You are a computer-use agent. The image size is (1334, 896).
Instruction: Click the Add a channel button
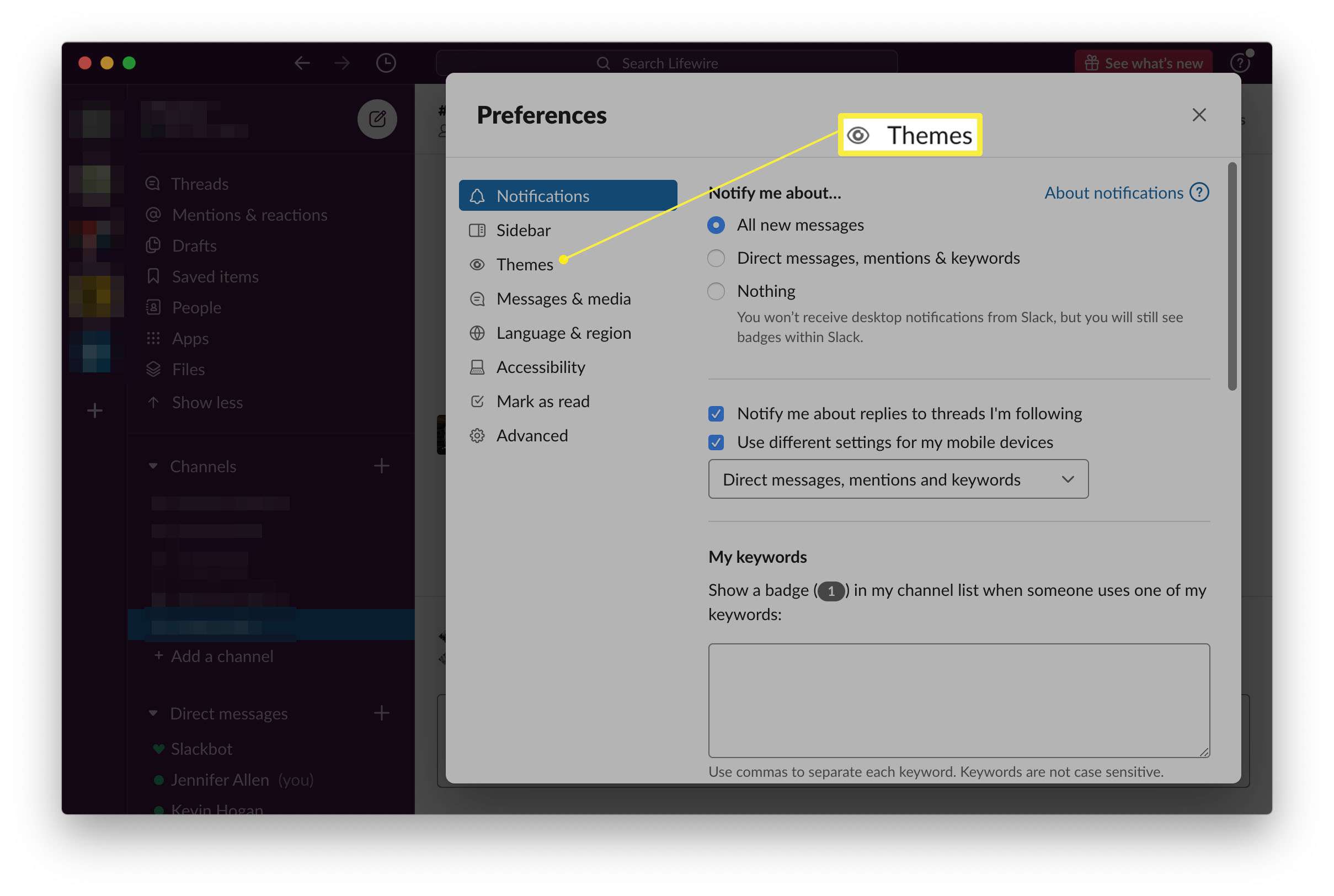[x=213, y=656]
